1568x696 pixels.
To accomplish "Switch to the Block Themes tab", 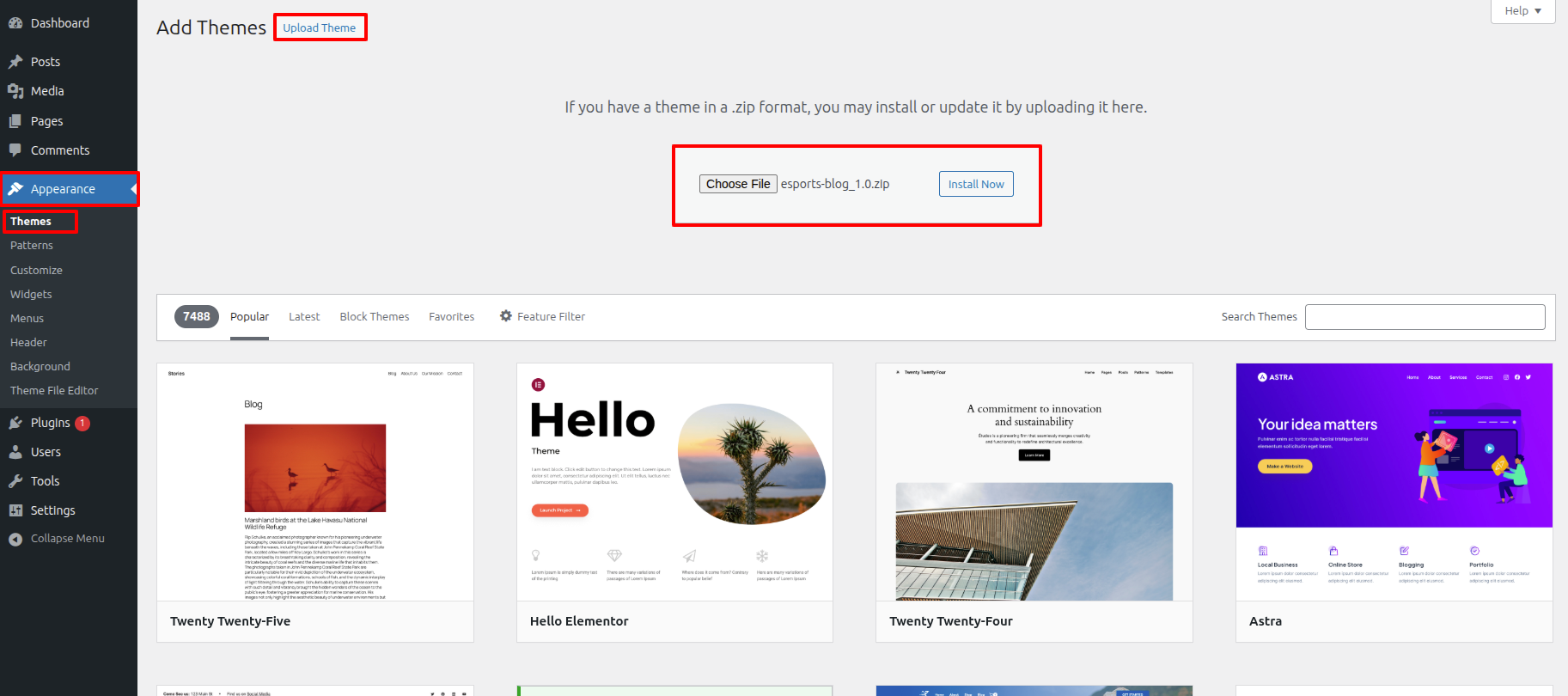I will coord(375,316).
